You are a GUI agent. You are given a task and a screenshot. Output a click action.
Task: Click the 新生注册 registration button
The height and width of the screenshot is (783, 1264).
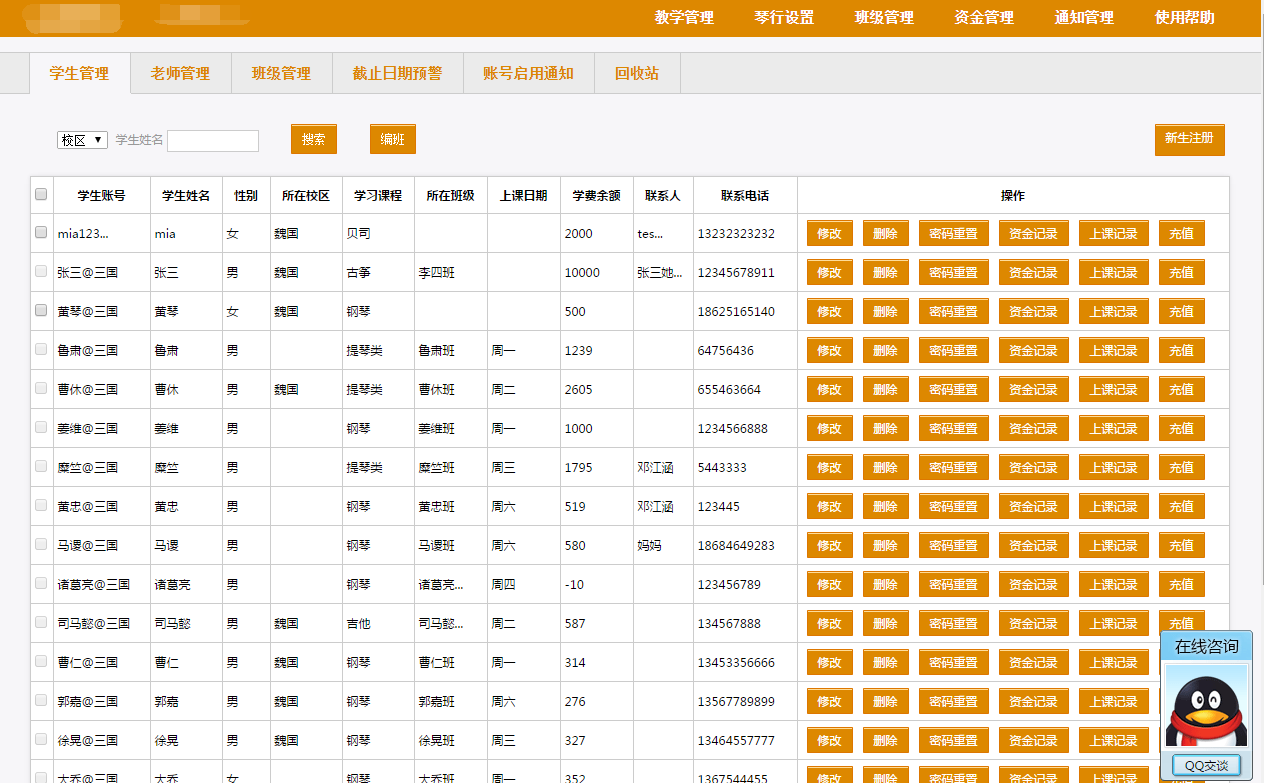[1189, 139]
